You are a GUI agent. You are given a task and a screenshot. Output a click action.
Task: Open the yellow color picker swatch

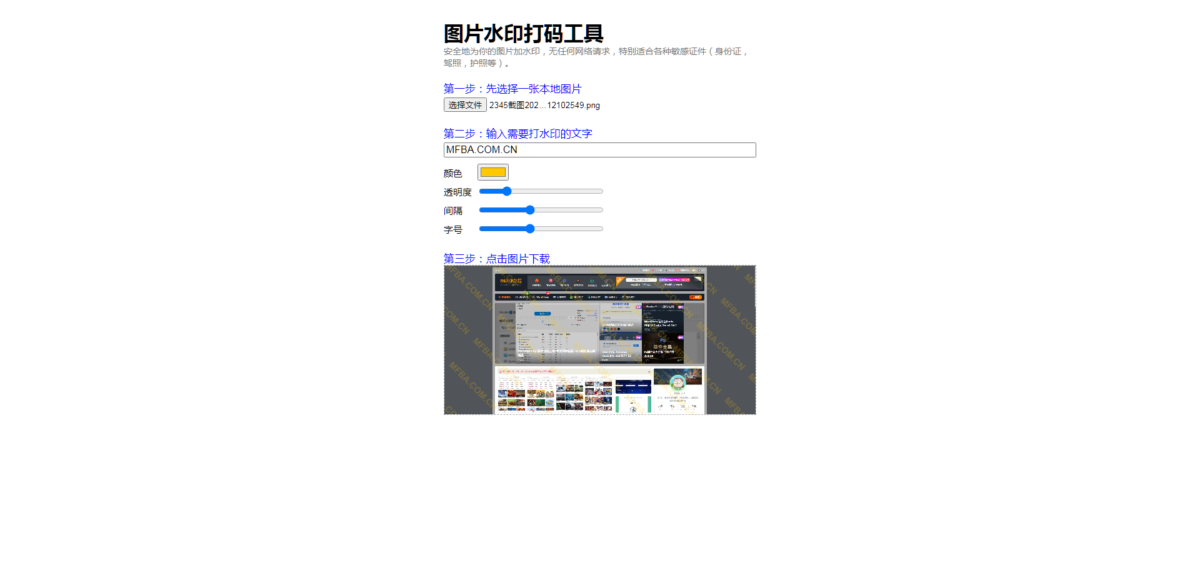[x=493, y=172]
